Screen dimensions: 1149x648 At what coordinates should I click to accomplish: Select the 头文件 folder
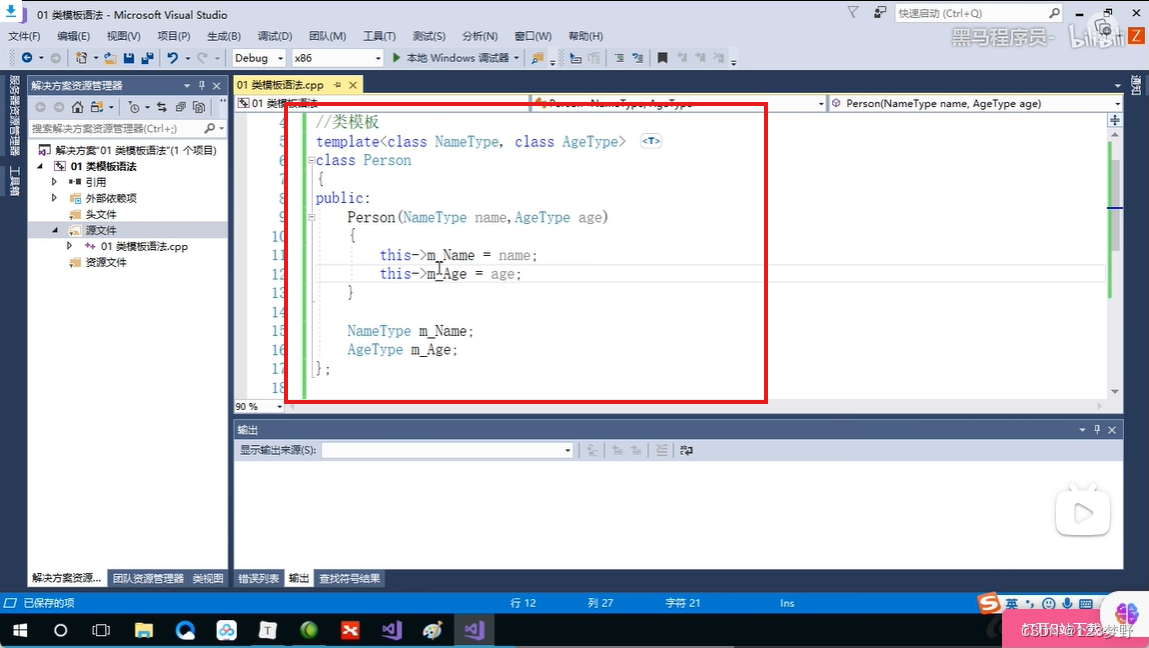coord(101,214)
